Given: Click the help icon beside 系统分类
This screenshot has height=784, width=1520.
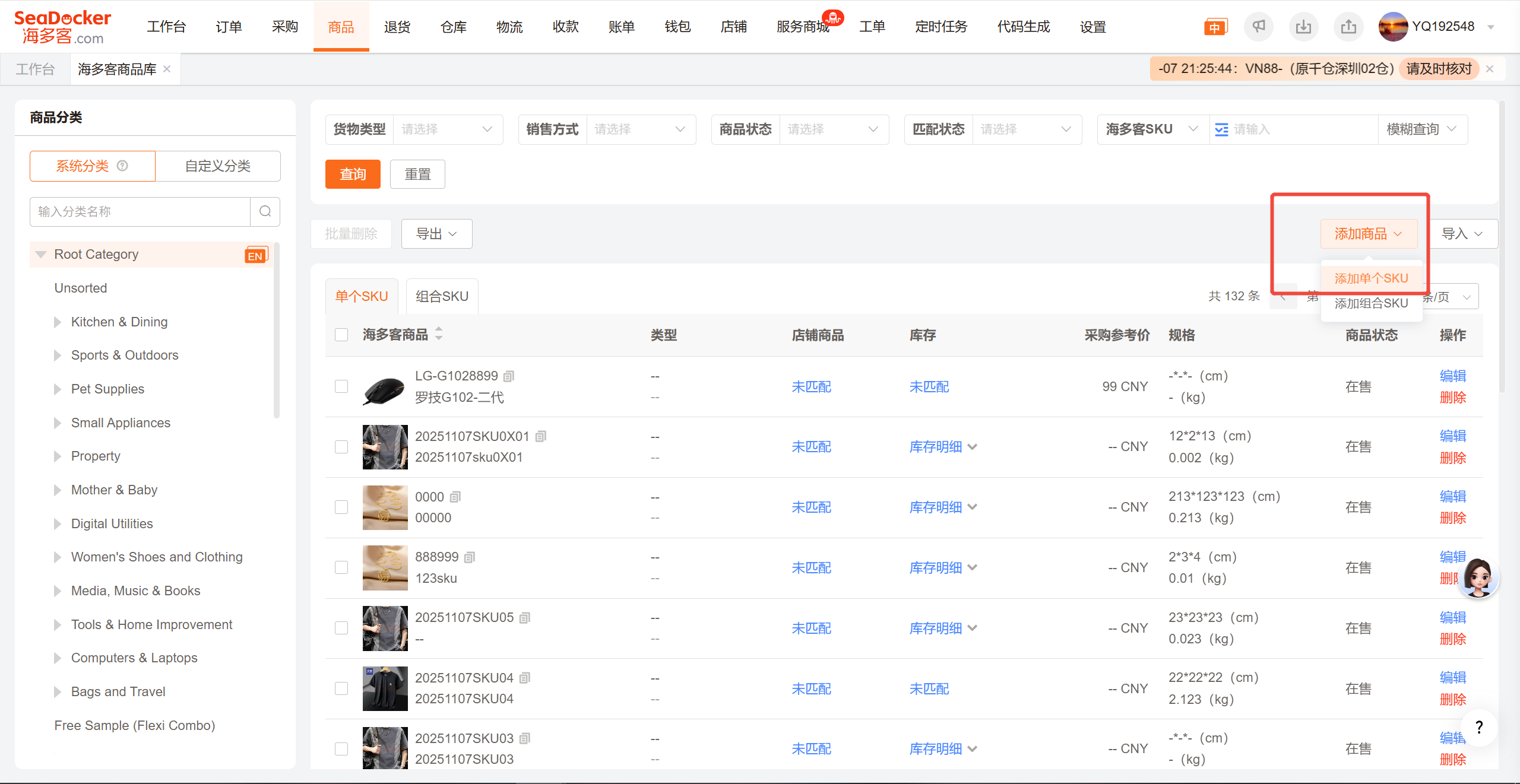Looking at the screenshot, I should tap(122, 166).
